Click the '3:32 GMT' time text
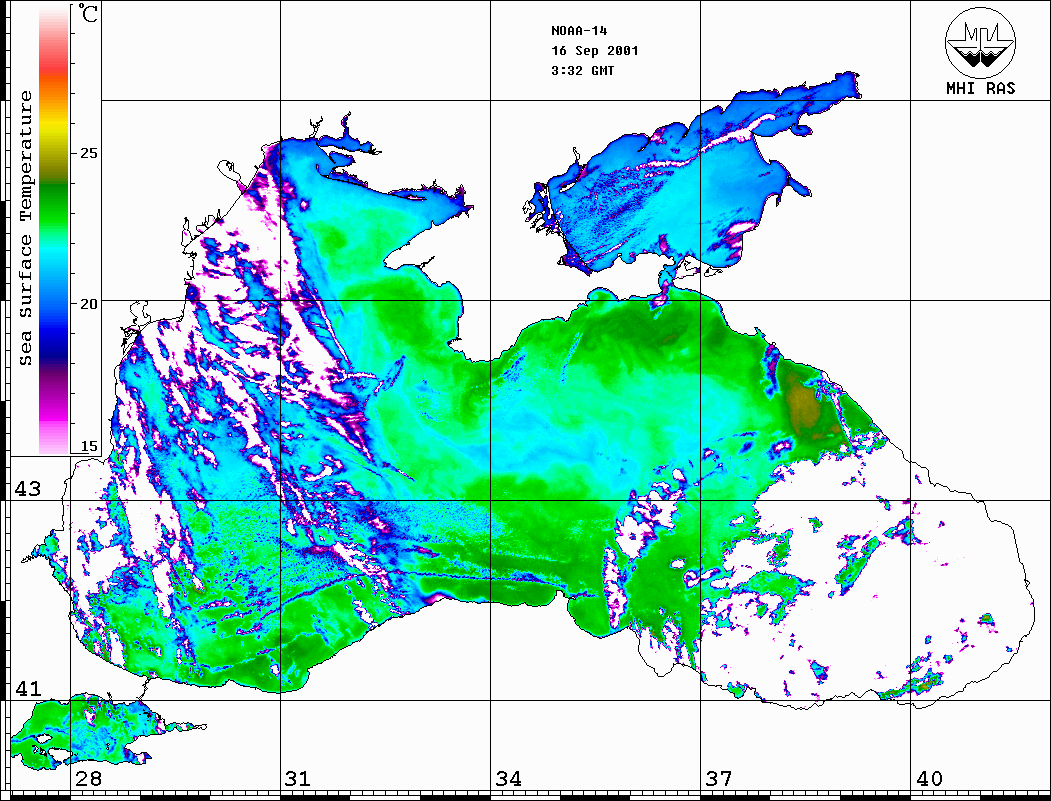The image size is (1051, 801). pyautogui.click(x=582, y=70)
